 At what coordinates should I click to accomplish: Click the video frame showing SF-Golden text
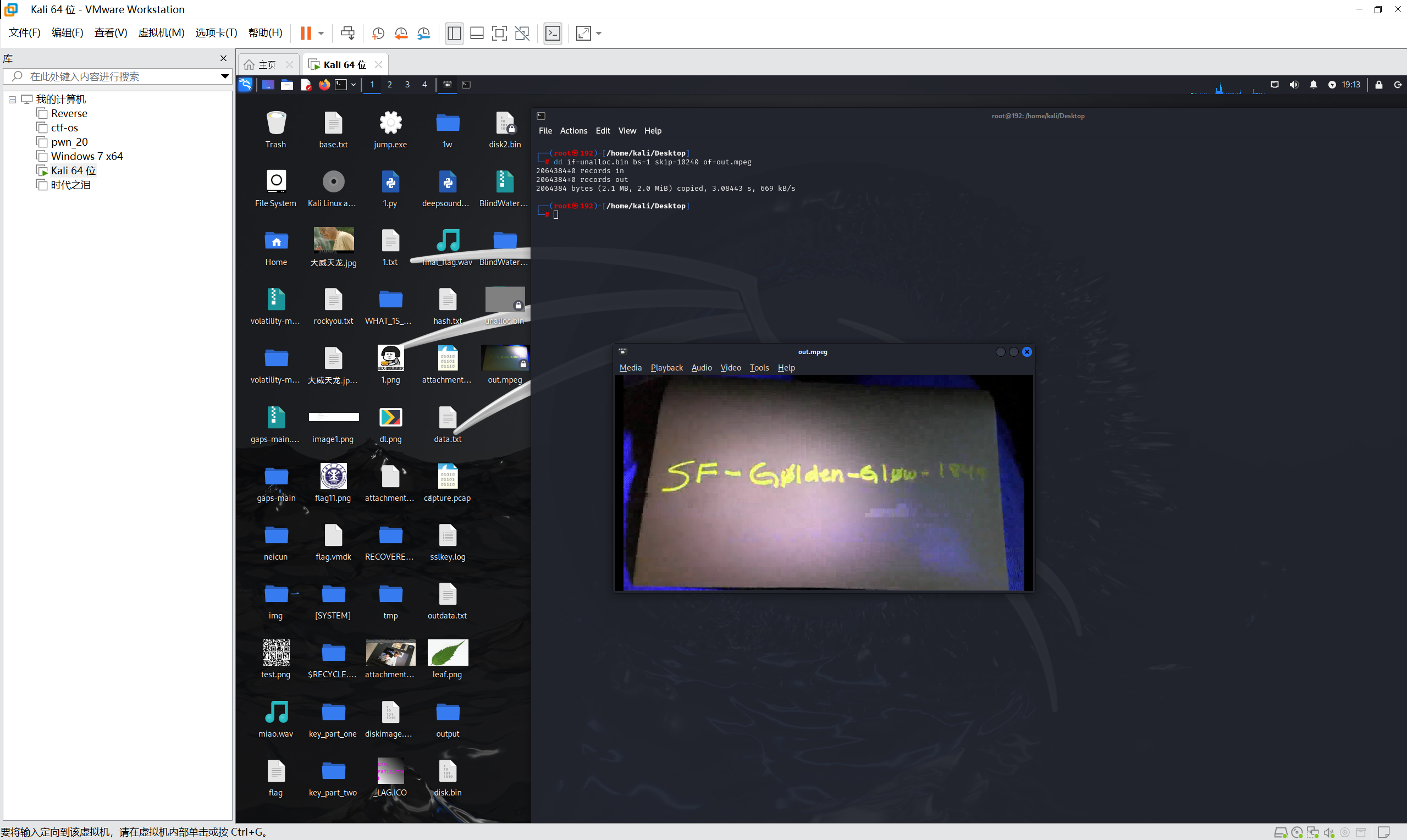click(x=824, y=483)
